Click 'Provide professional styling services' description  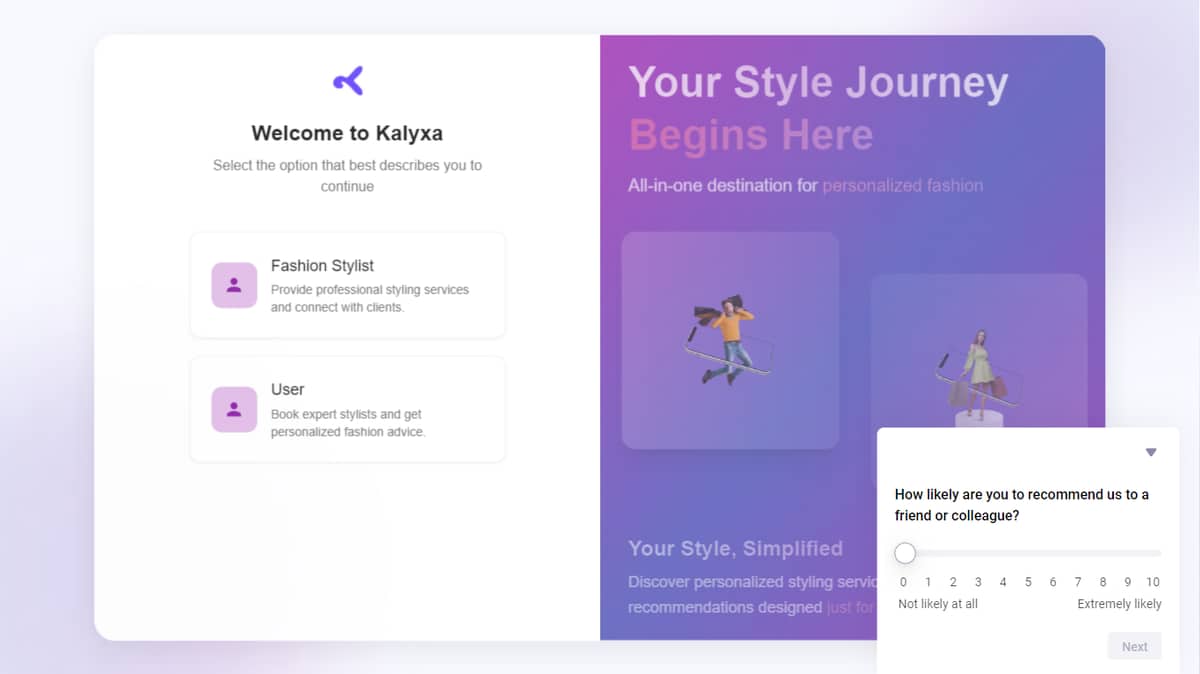pos(370,298)
